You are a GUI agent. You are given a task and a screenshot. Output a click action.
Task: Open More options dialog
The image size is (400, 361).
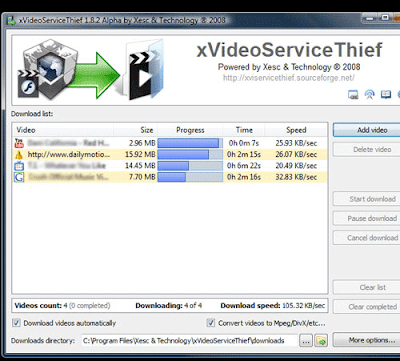point(366,340)
